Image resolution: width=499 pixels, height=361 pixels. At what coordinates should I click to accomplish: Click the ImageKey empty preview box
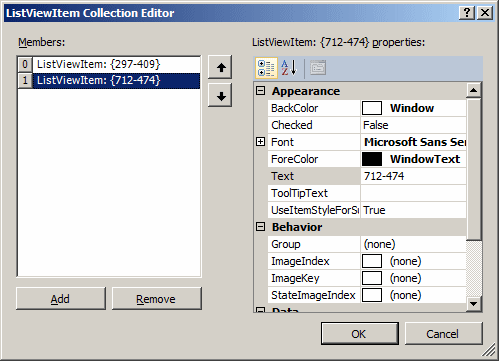click(372, 278)
